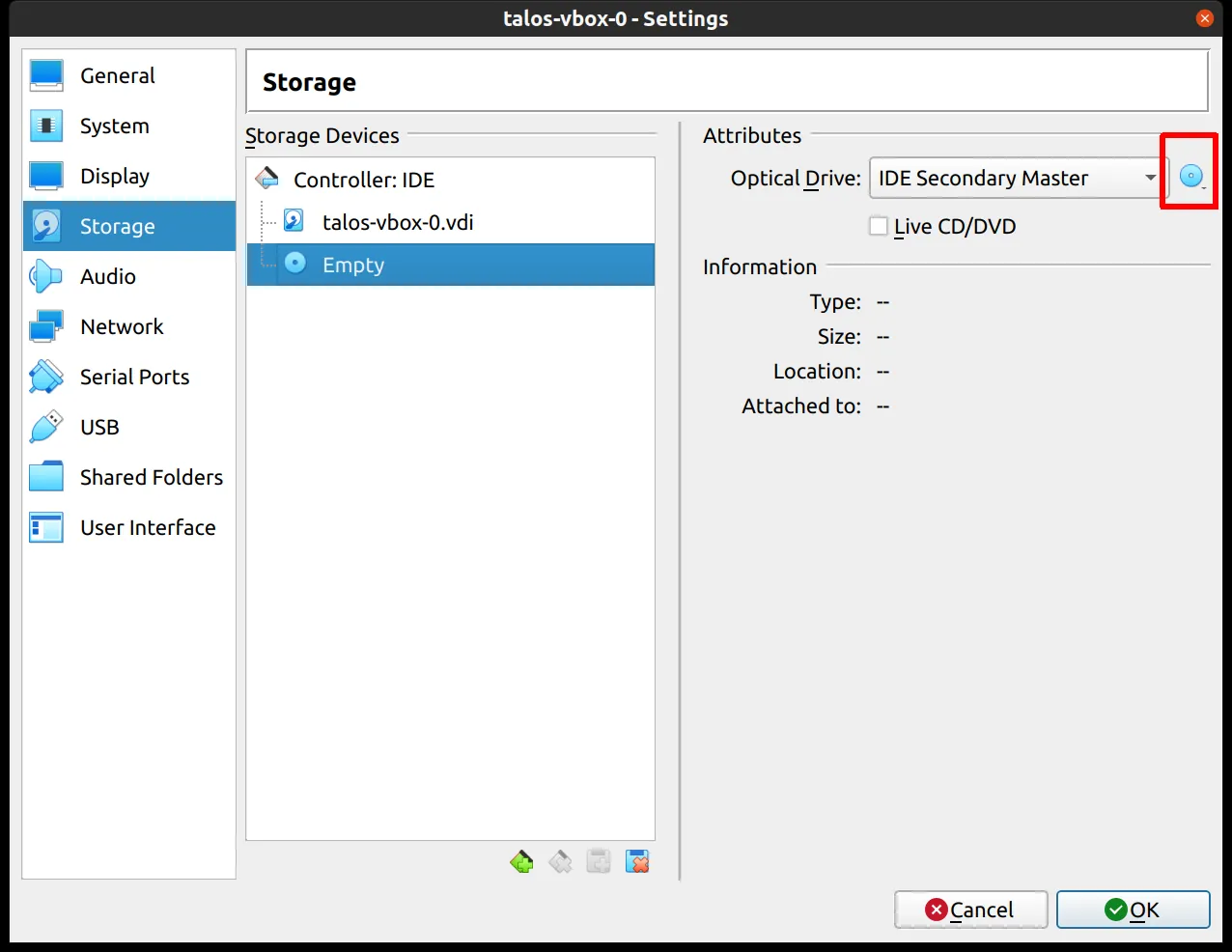The image size is (1232, 952).
Task: Open the Audio settings page
Action: coord(107,276)
